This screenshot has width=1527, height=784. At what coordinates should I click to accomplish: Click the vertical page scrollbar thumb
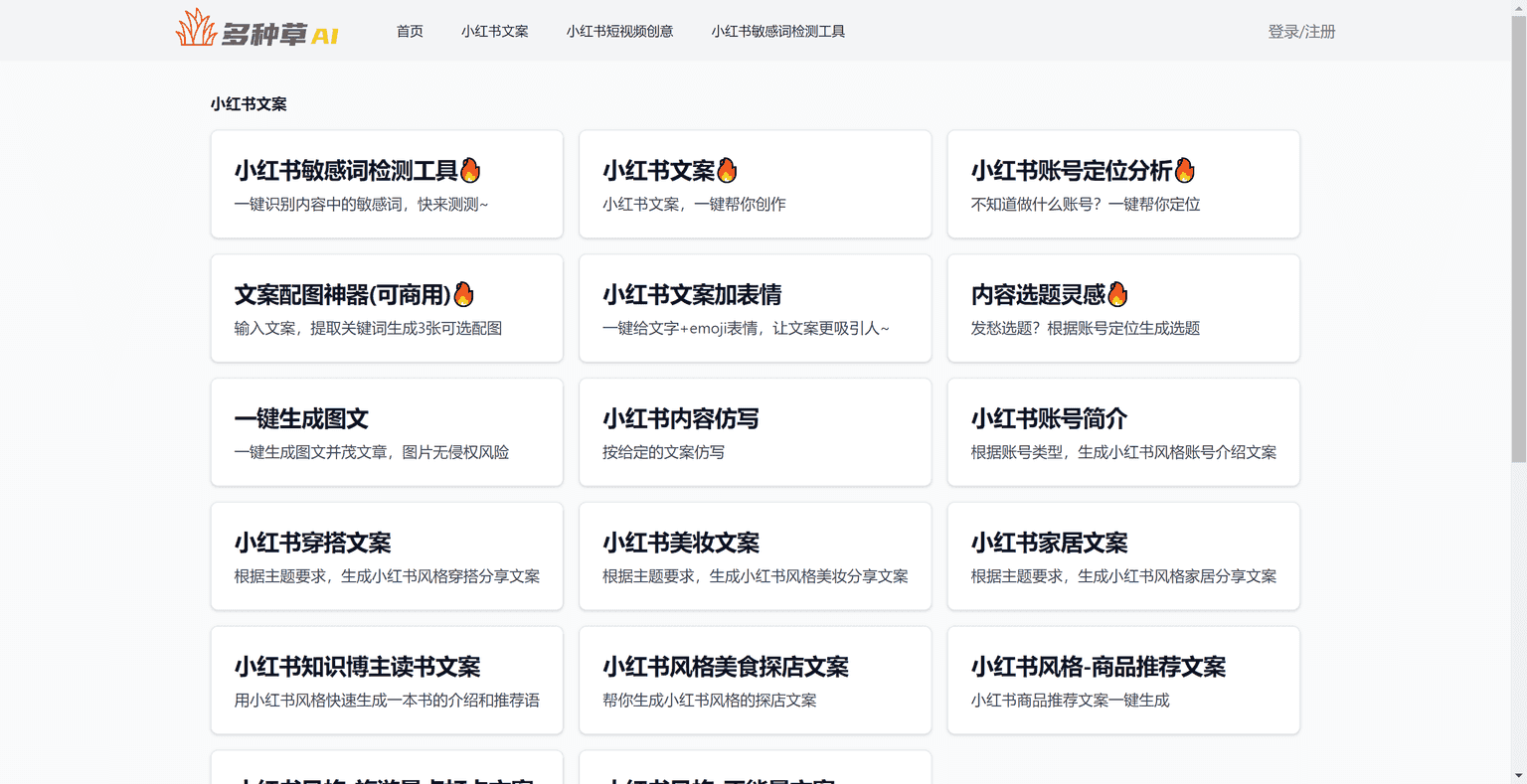tap(1518, 238)
